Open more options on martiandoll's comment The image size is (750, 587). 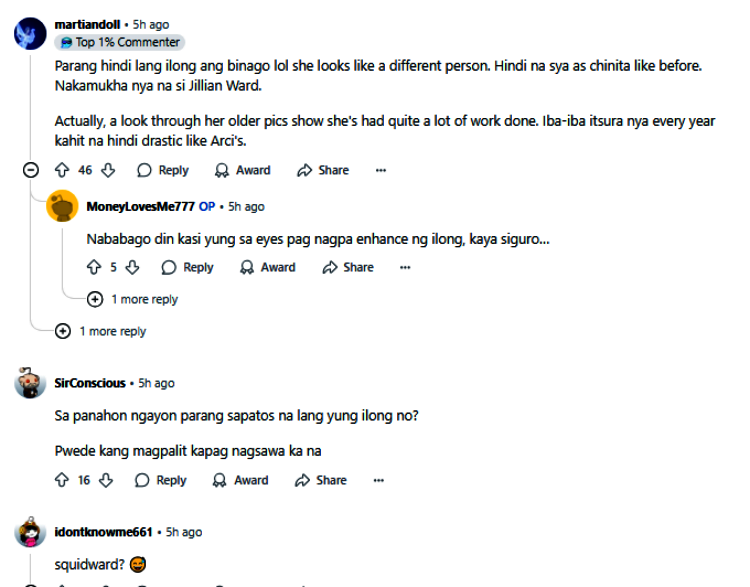tap(380, 171)
